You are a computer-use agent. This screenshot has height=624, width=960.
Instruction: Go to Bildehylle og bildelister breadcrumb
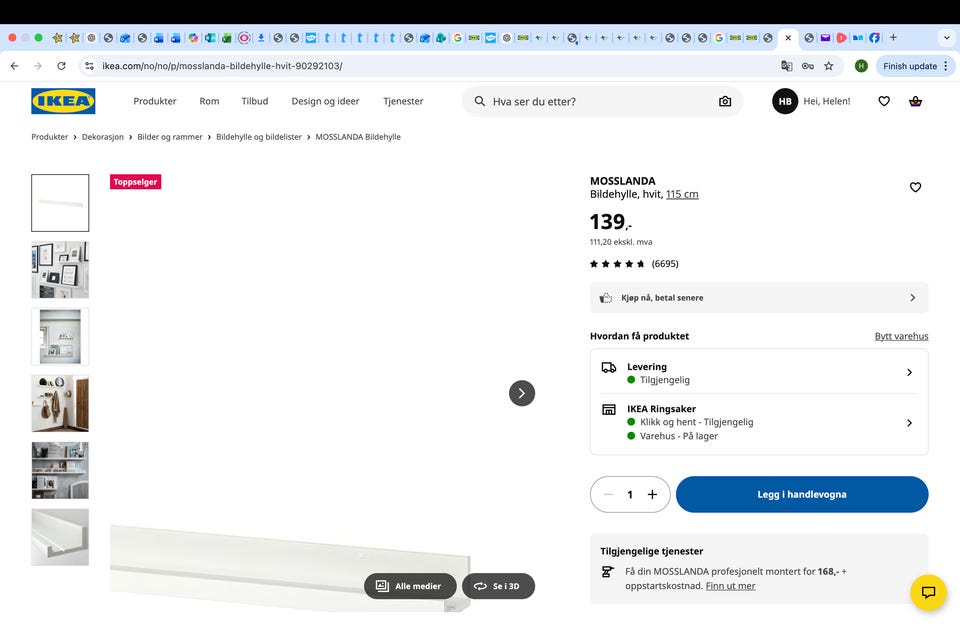[x=259, y=137]
